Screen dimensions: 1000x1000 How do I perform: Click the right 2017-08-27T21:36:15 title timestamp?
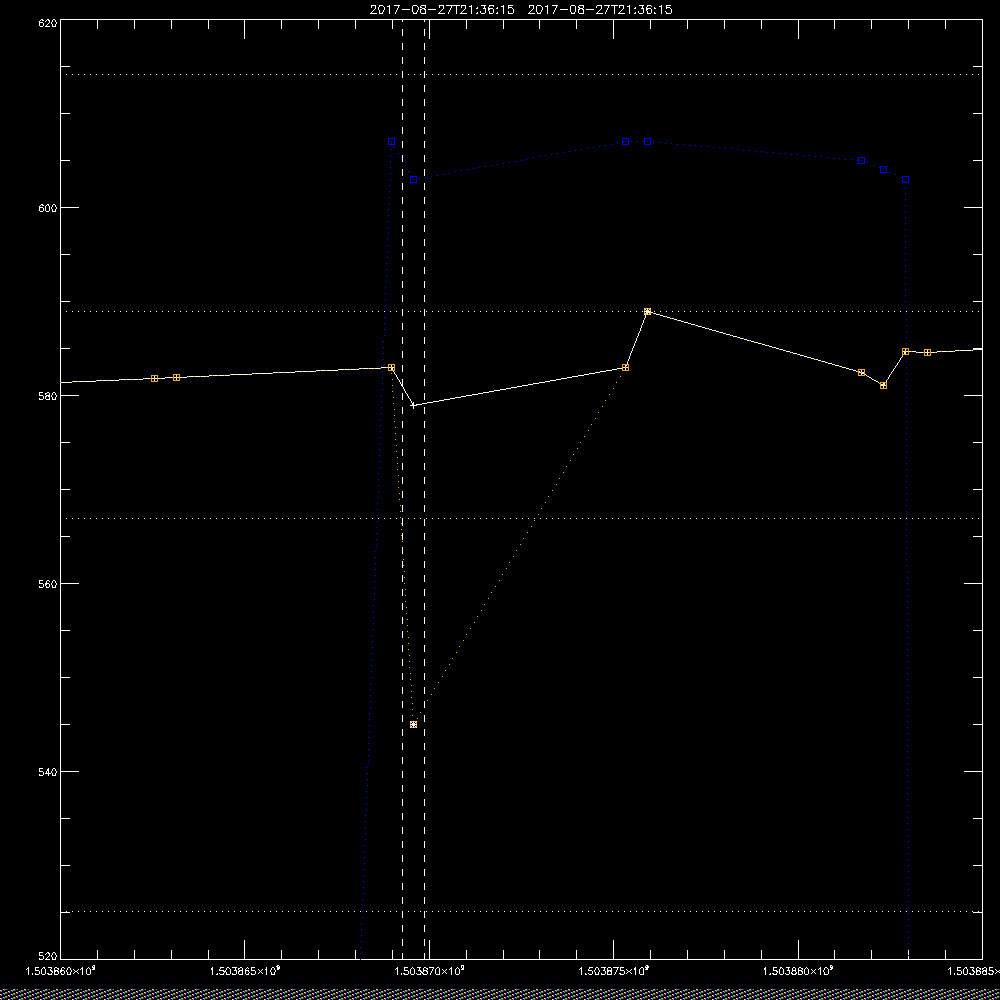tap(600, 10)
